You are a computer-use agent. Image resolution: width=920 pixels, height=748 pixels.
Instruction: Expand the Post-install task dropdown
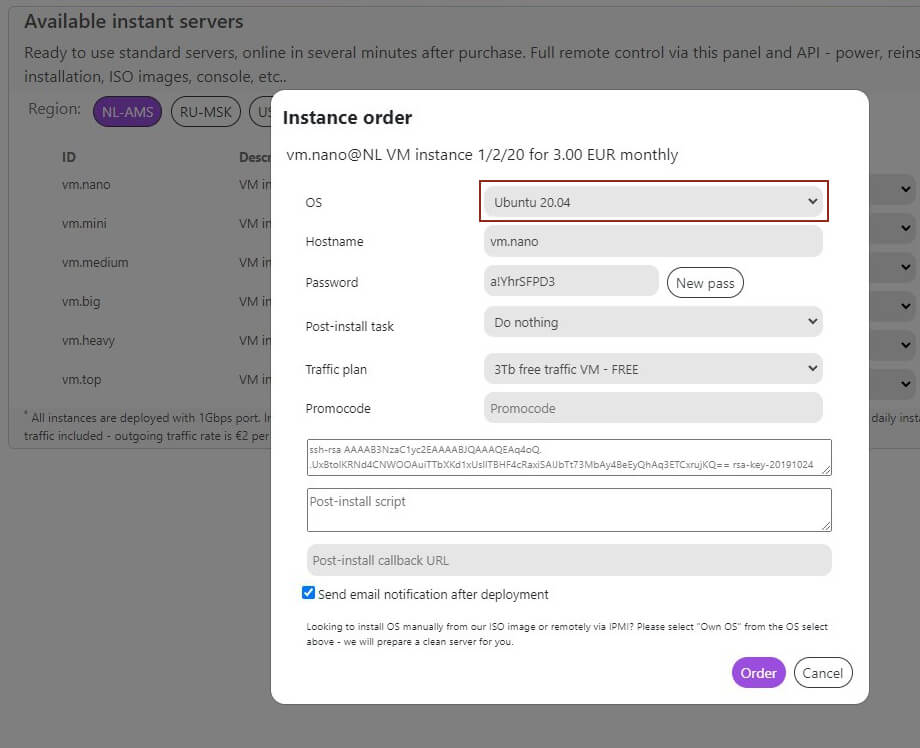tap(654, 322)
